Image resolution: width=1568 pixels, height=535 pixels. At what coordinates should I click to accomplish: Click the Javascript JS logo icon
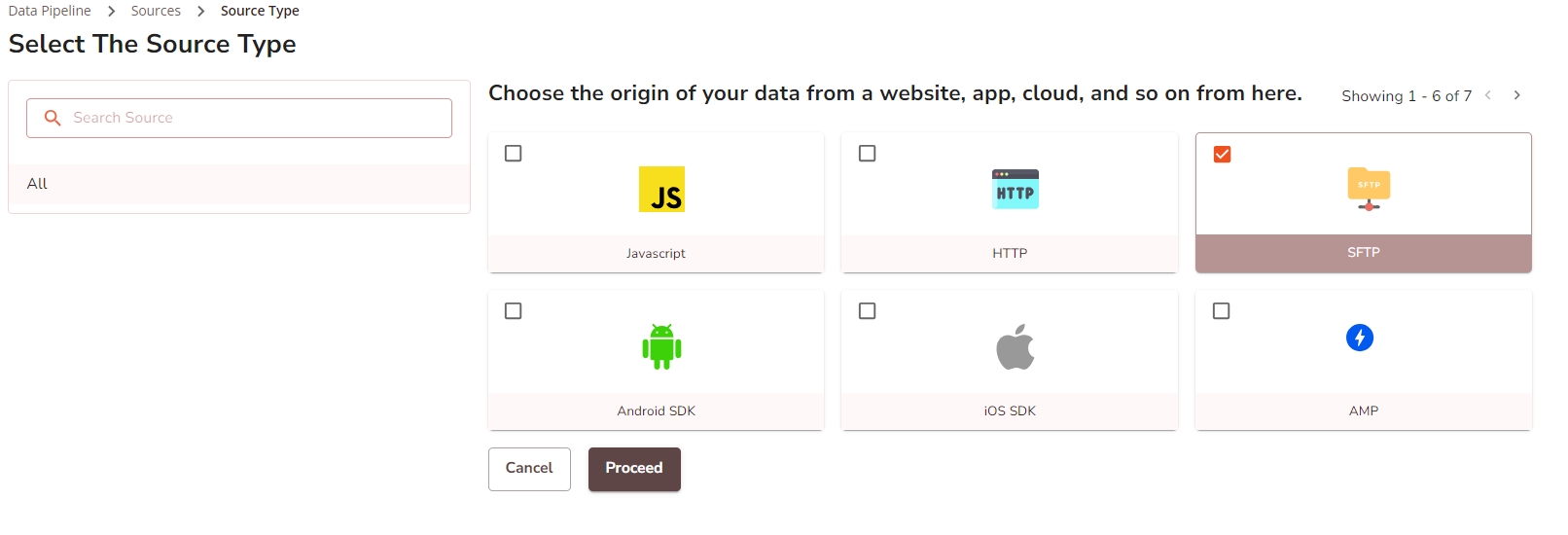pos(661,190)
